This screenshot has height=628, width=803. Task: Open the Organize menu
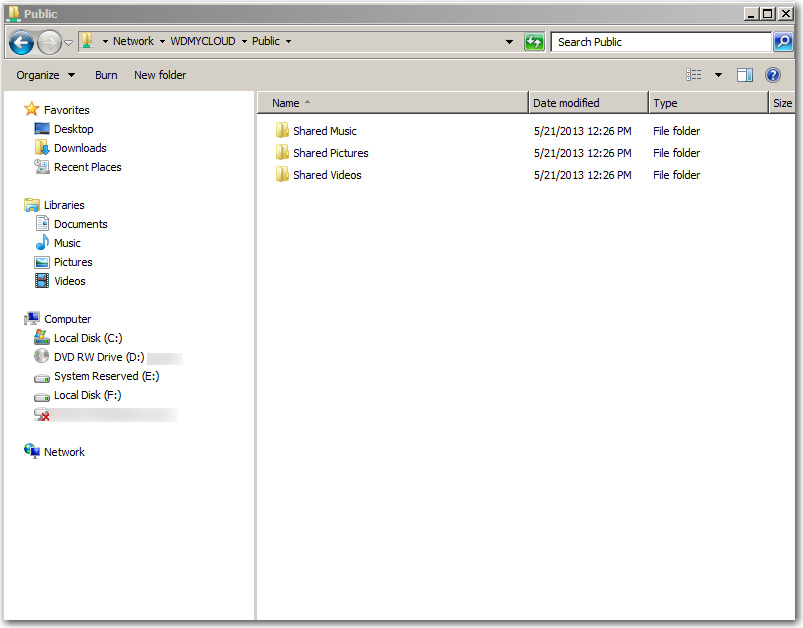45,75
